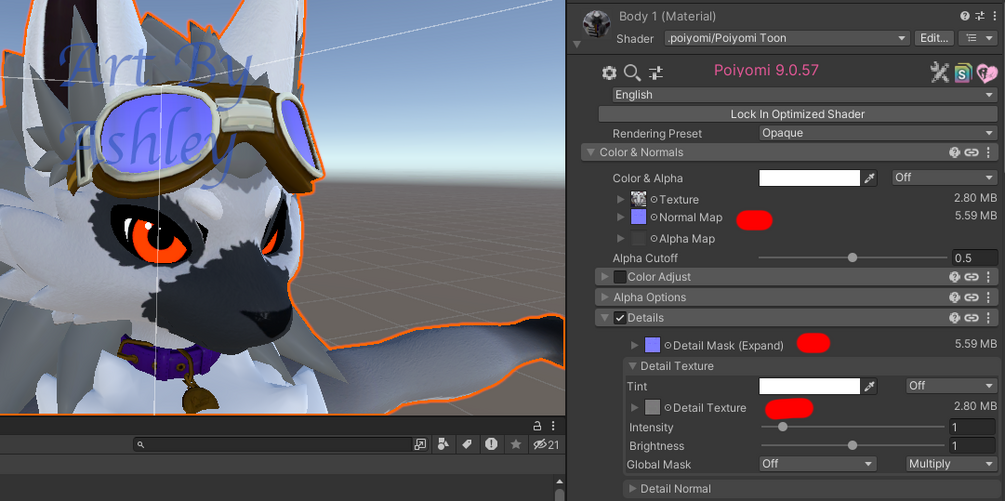Screen dimensions: 1005x501
Task: Click the Tint white color swatch
Action: click(810, 386)
